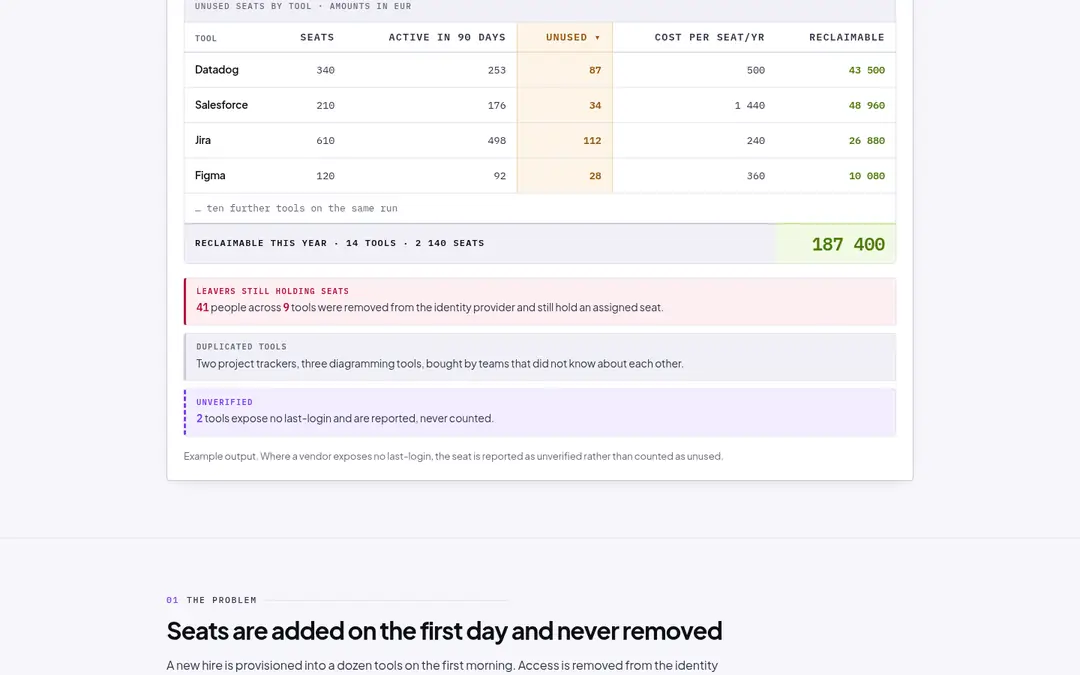Click Jira's reclaimable amount 26 880
The width and height of the screenshot is (1080, 675).
coord(866,141)
